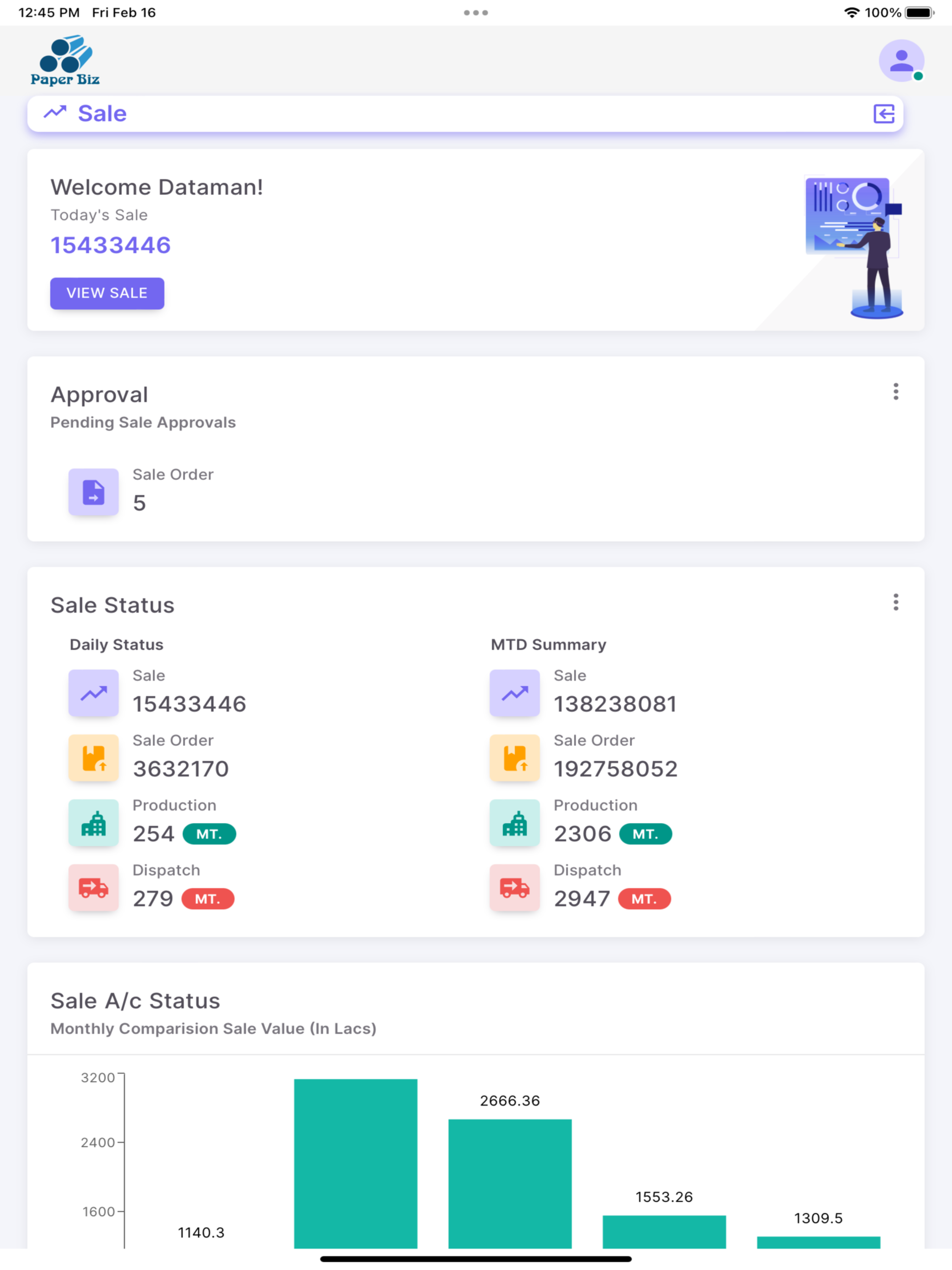
Task: Click the red MT. badge next to 279
Action: [208, 899]
